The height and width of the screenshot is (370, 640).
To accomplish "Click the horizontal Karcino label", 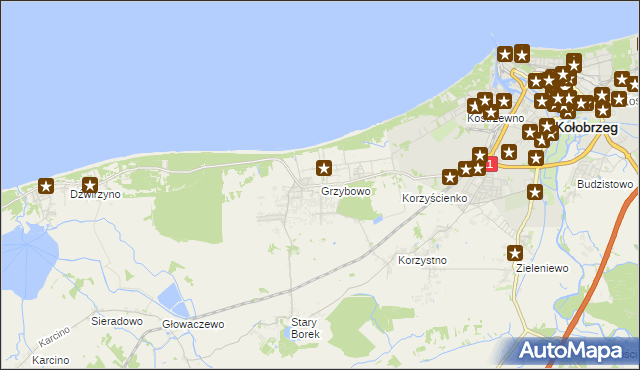I will click(51, 360).
